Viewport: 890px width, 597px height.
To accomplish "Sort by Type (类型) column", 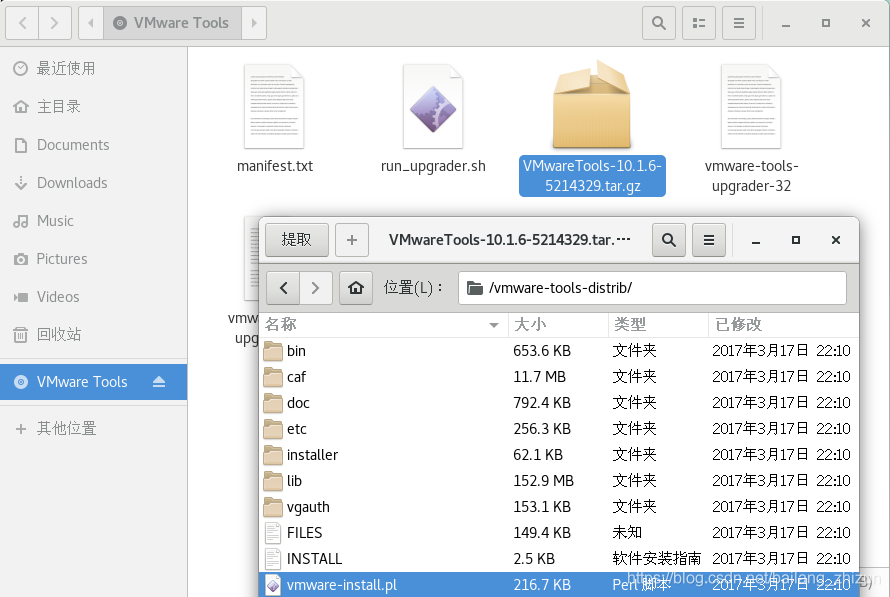I will coord(658,325).
